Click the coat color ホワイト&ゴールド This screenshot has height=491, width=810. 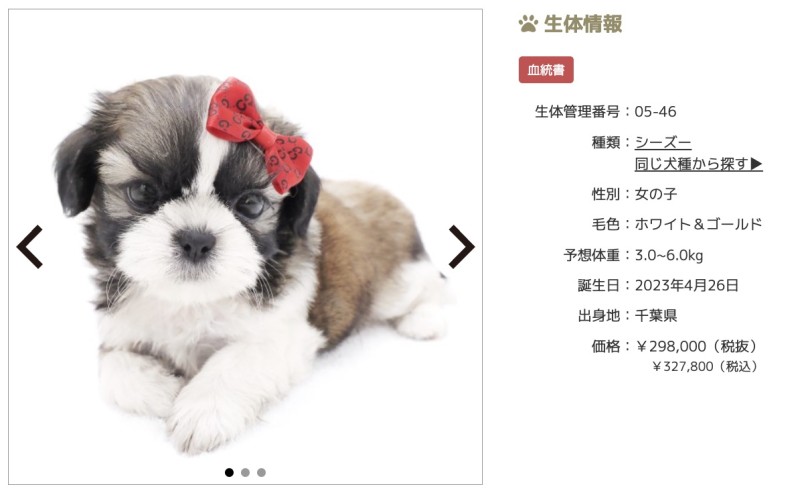coord(698,224)
